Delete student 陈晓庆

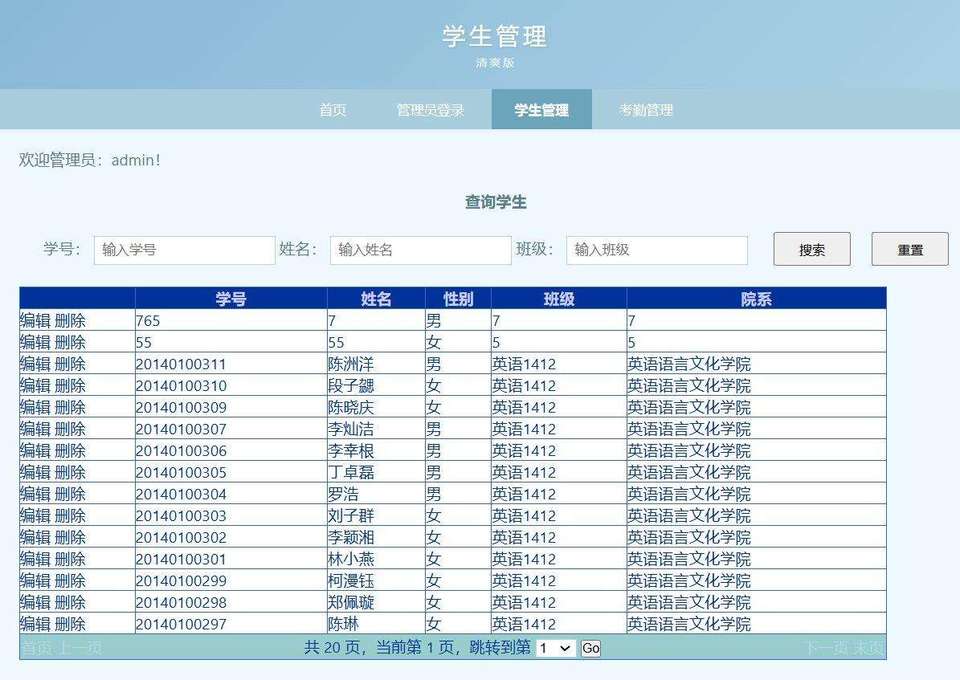pyautogui.click(x=70, y=408)
